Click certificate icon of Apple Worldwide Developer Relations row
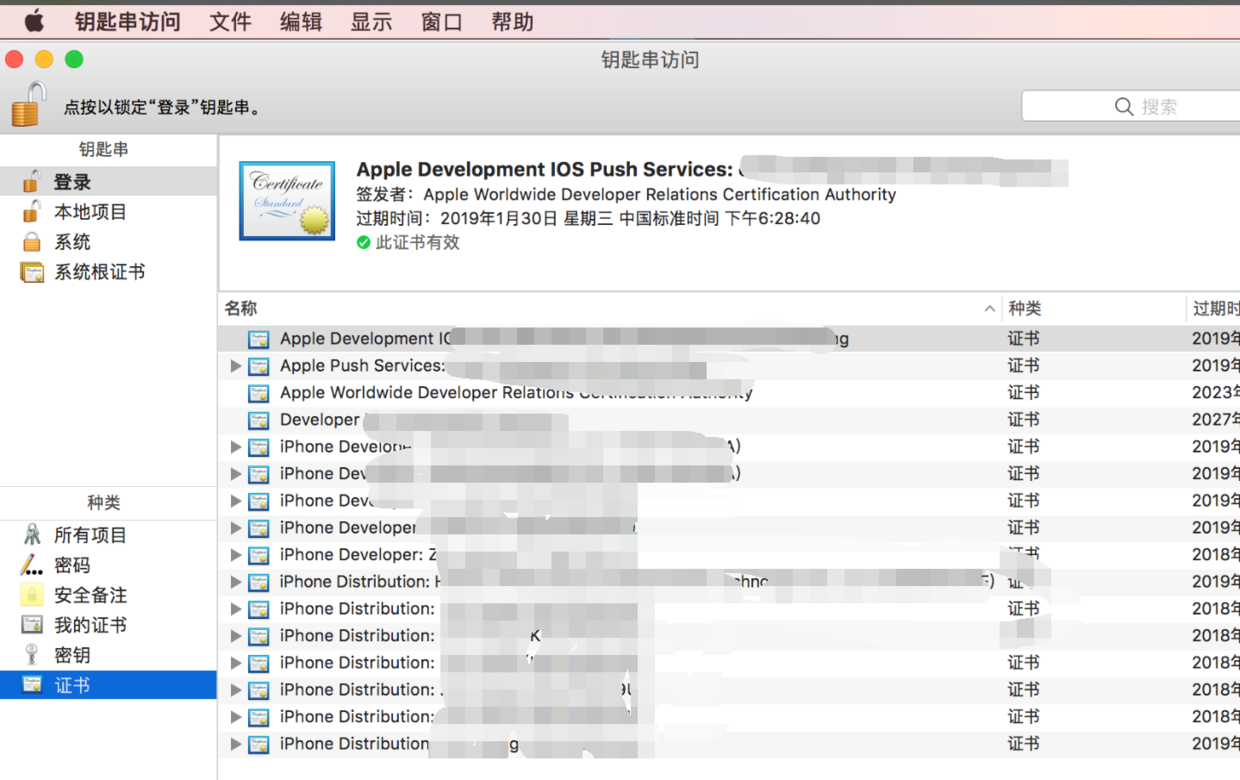Image resolution: width=1240 pixels, height=780 pixels. point(259,393)
